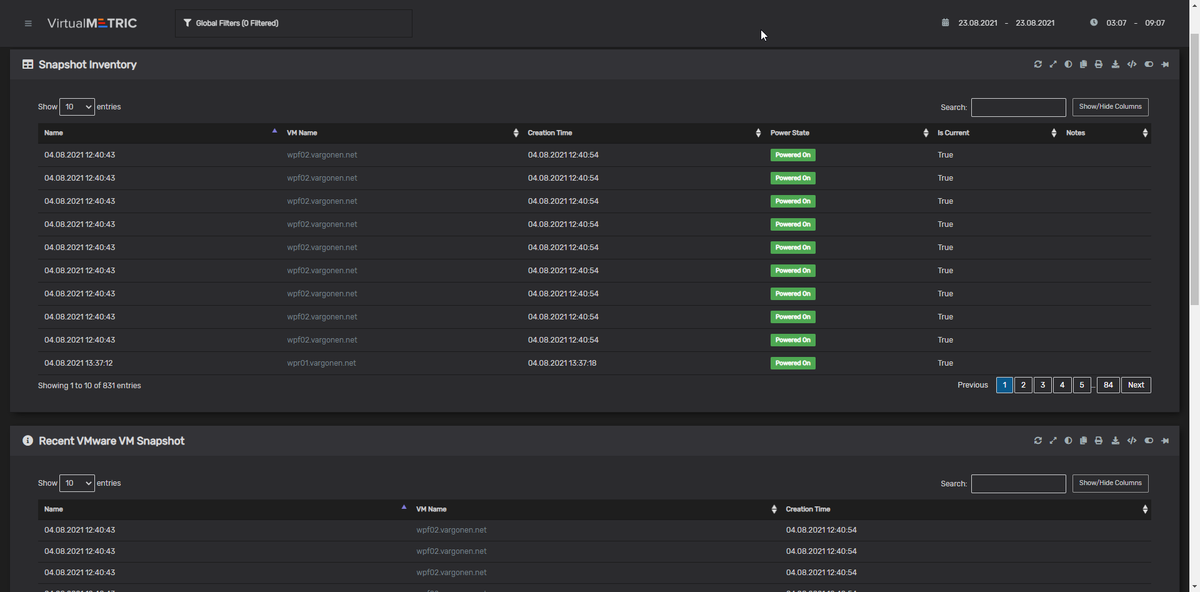Pin the Snapshot Inventory widget

tap(1166, 64)
